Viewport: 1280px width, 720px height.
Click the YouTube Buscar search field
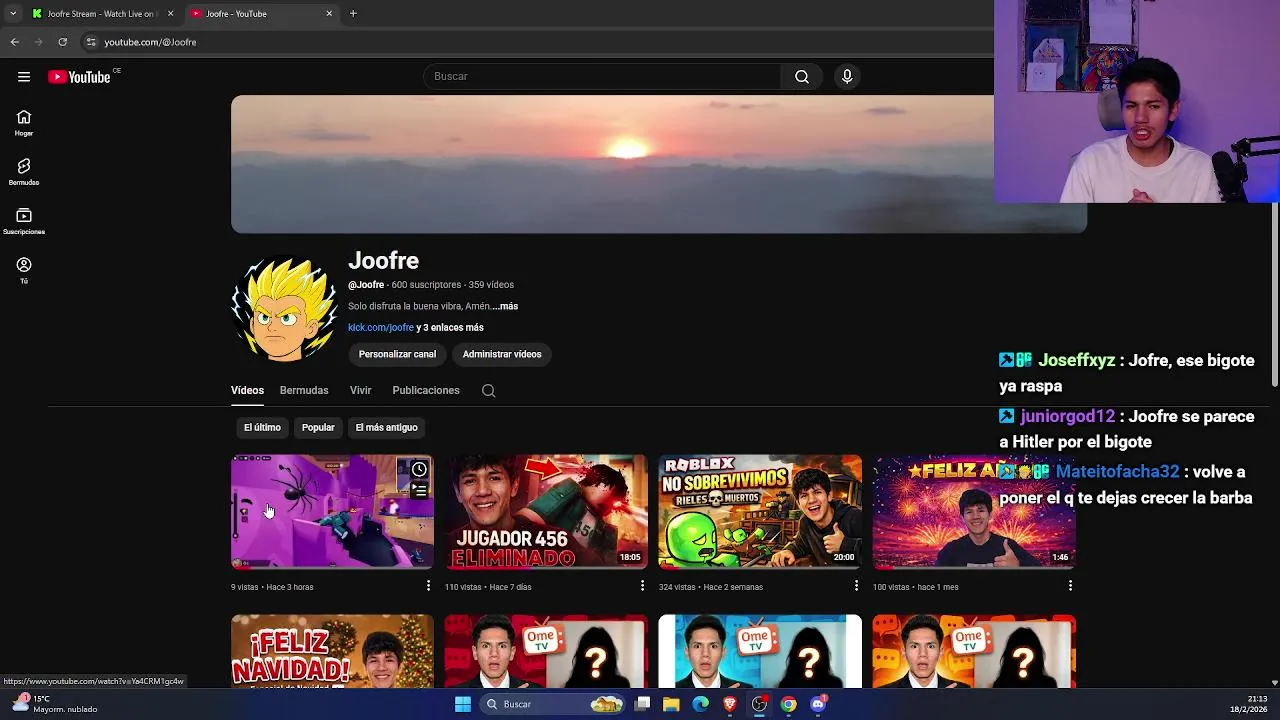[603, 77]
